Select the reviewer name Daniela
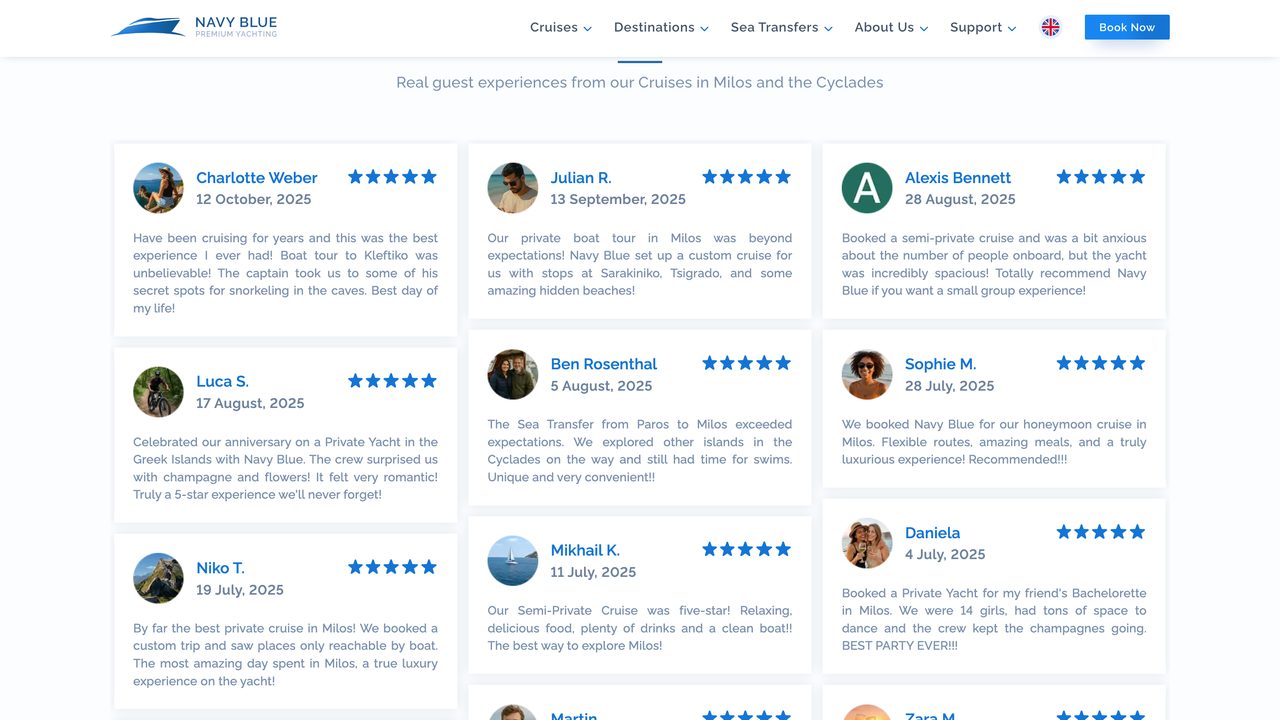Image resolution: width=1280 pixels, height=720 pixels. 932,533
